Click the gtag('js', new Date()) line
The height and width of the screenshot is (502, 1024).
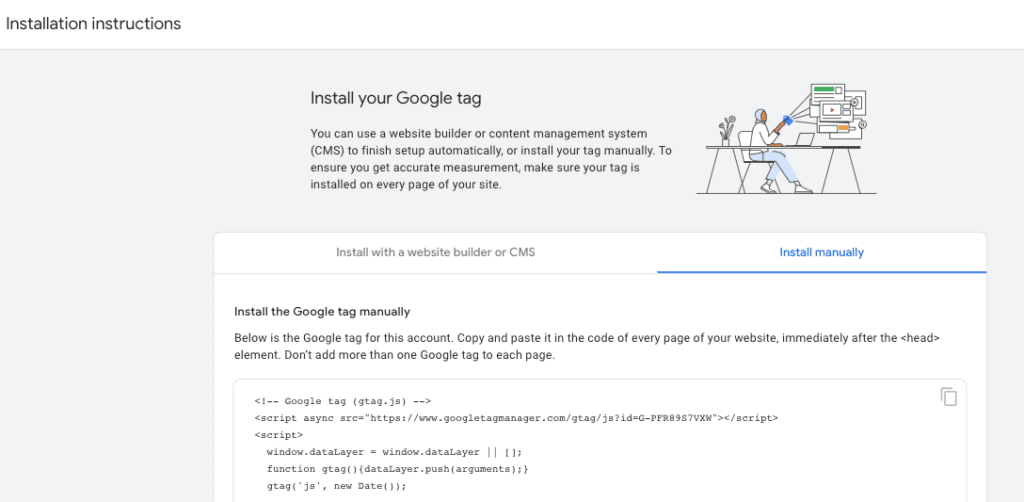point(336,486)
